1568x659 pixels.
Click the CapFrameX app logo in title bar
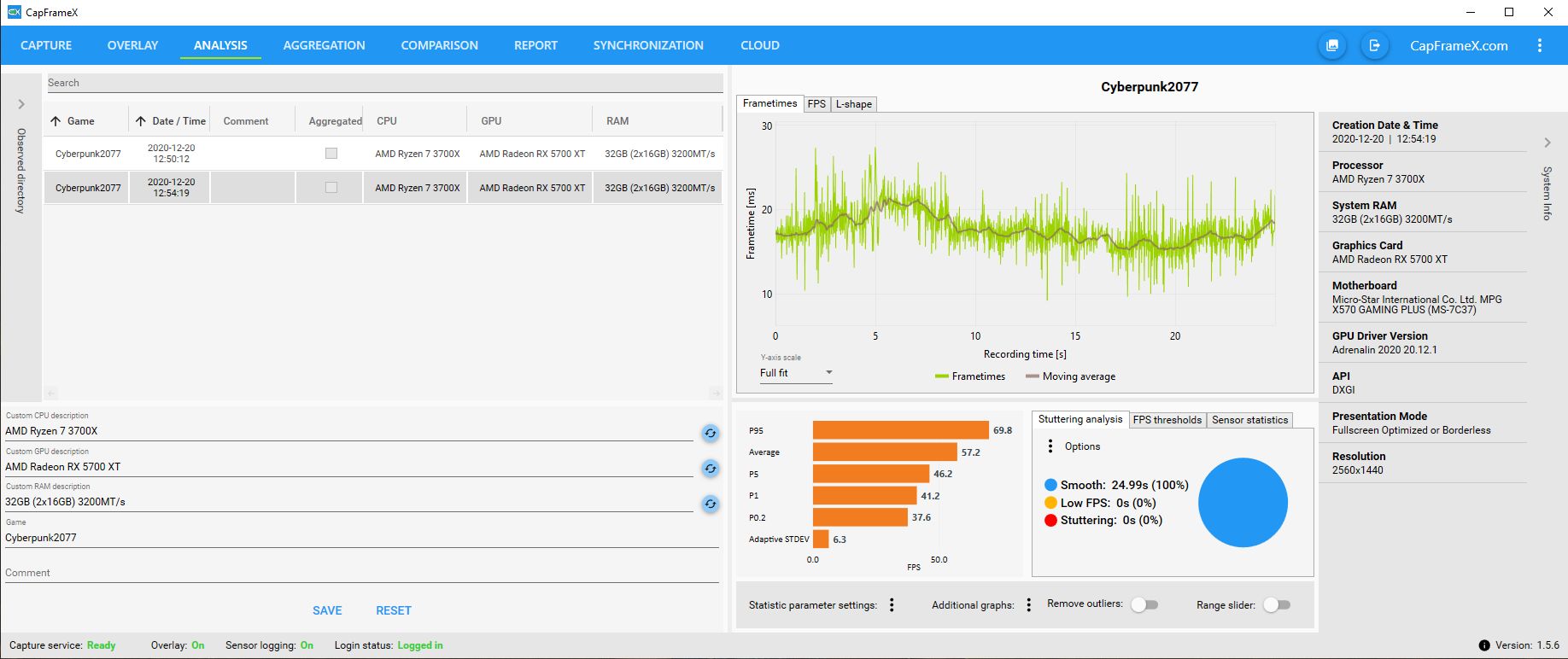pyautogui.click(x=14, y=12)
